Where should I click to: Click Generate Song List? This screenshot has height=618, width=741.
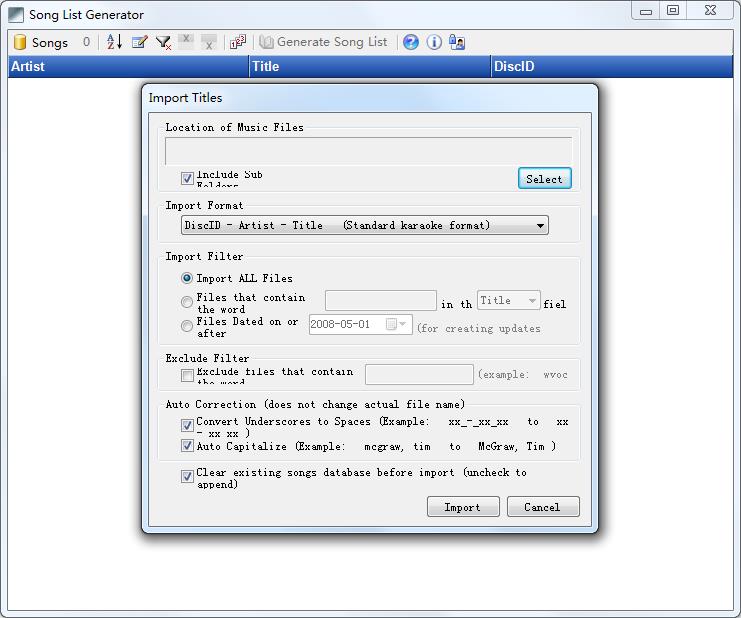point(323,42)
